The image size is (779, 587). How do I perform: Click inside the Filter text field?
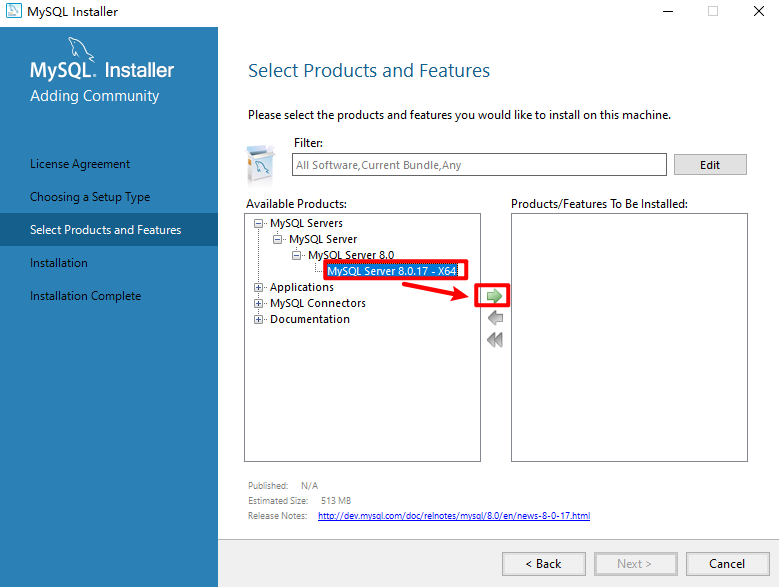(479, 165)
